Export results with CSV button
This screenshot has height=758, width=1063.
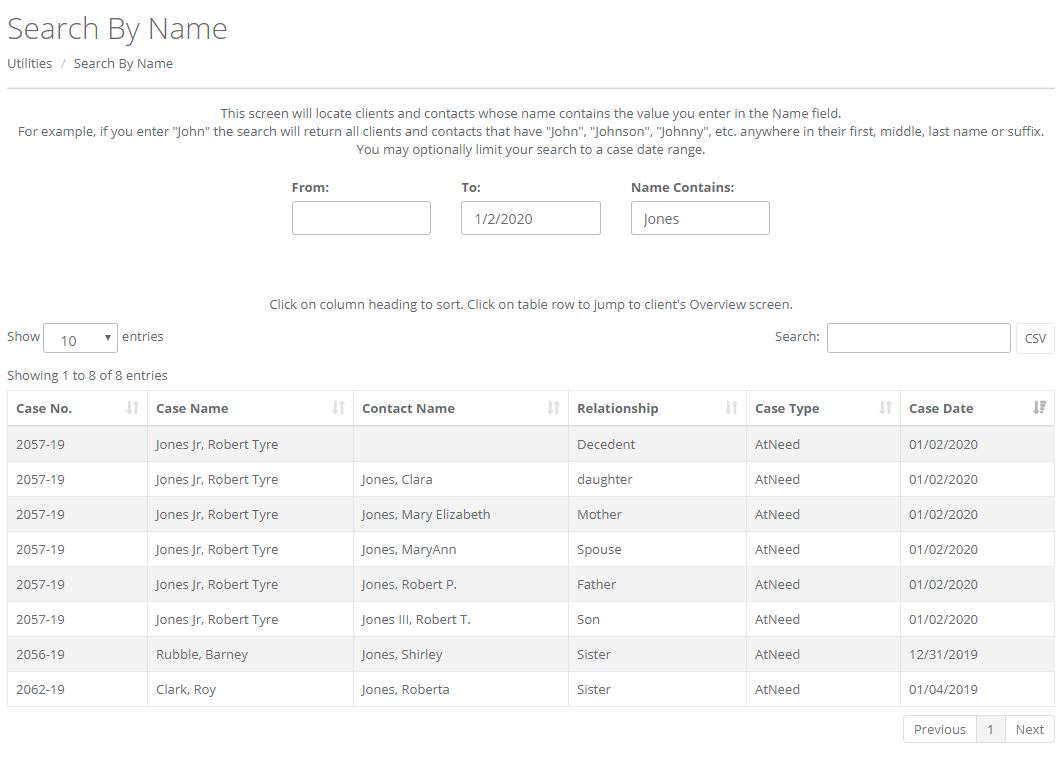pos(1035,338)
